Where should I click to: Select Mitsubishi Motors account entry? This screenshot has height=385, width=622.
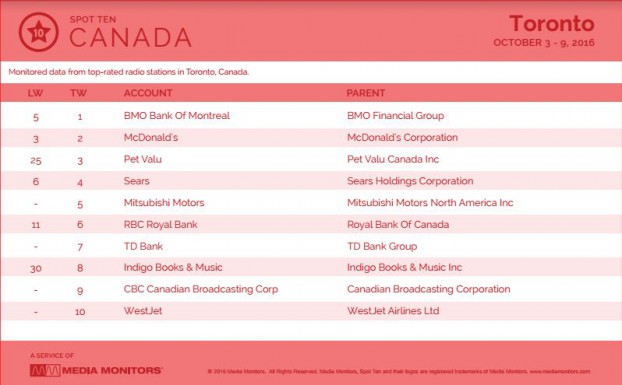(x=164, y=203)
